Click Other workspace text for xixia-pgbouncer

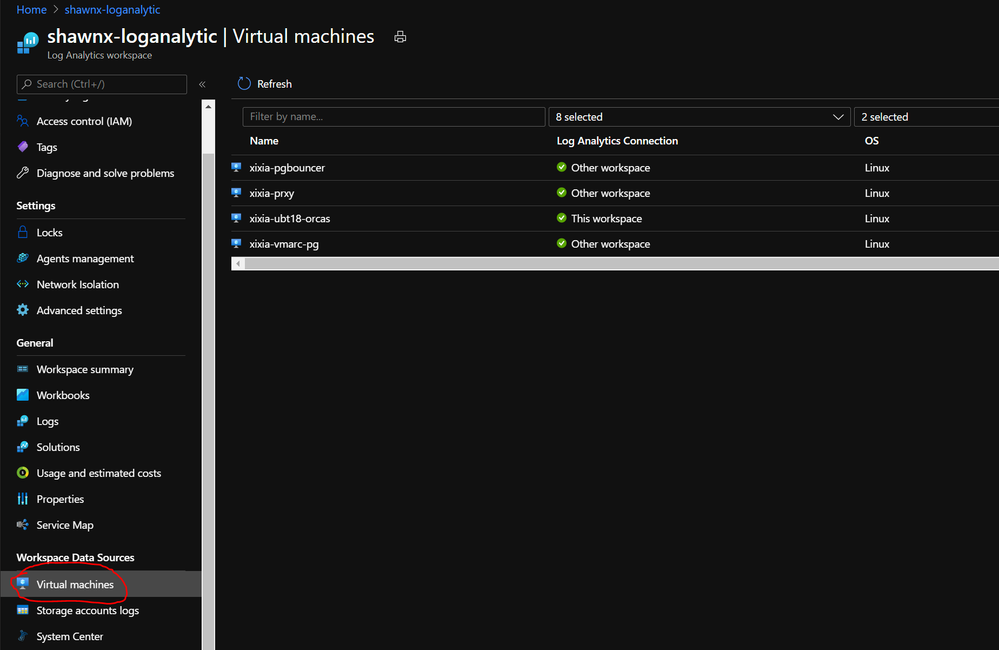click(610, 168)
